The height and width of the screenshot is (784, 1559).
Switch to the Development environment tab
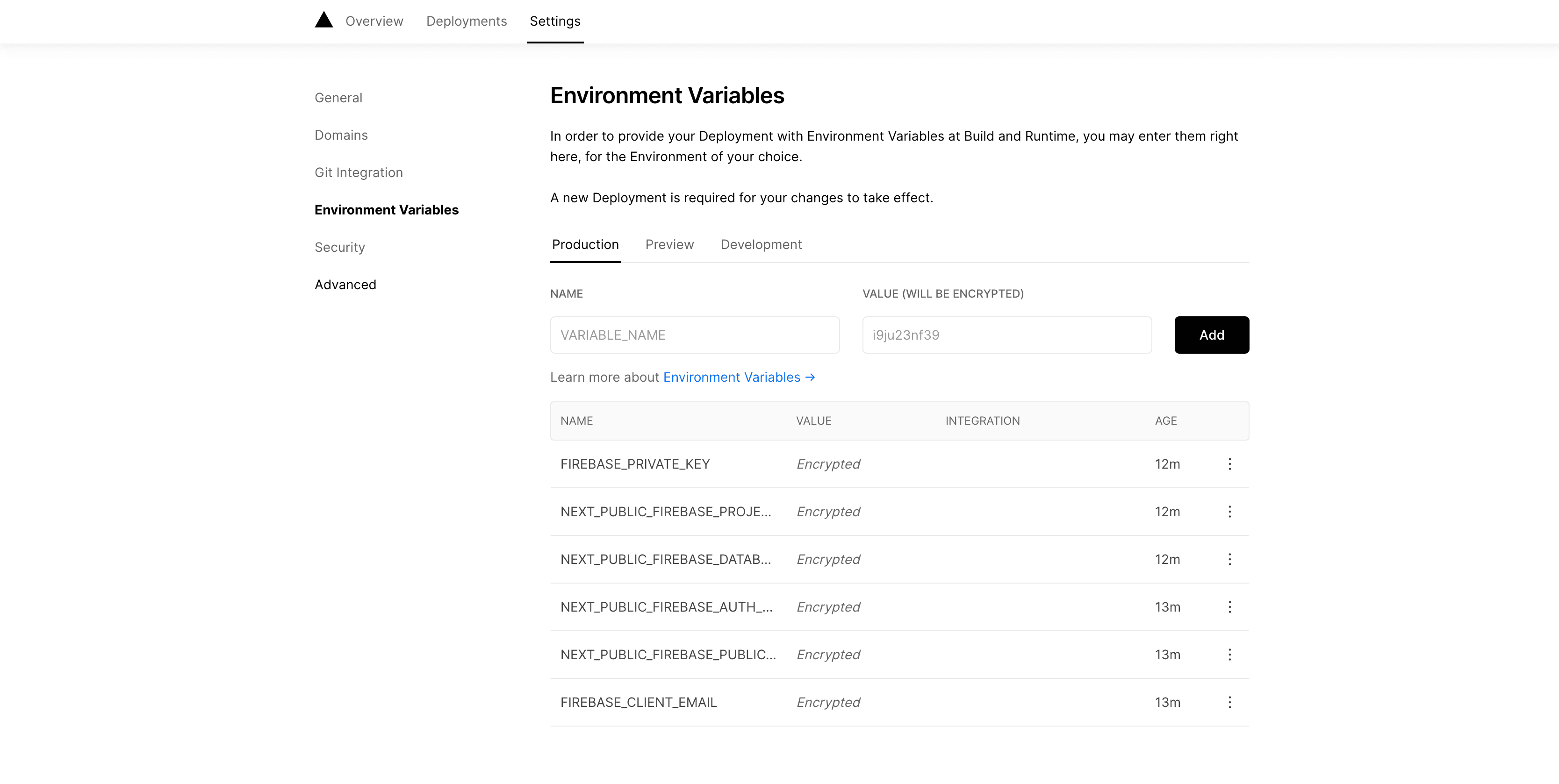(x=761, y=244)
